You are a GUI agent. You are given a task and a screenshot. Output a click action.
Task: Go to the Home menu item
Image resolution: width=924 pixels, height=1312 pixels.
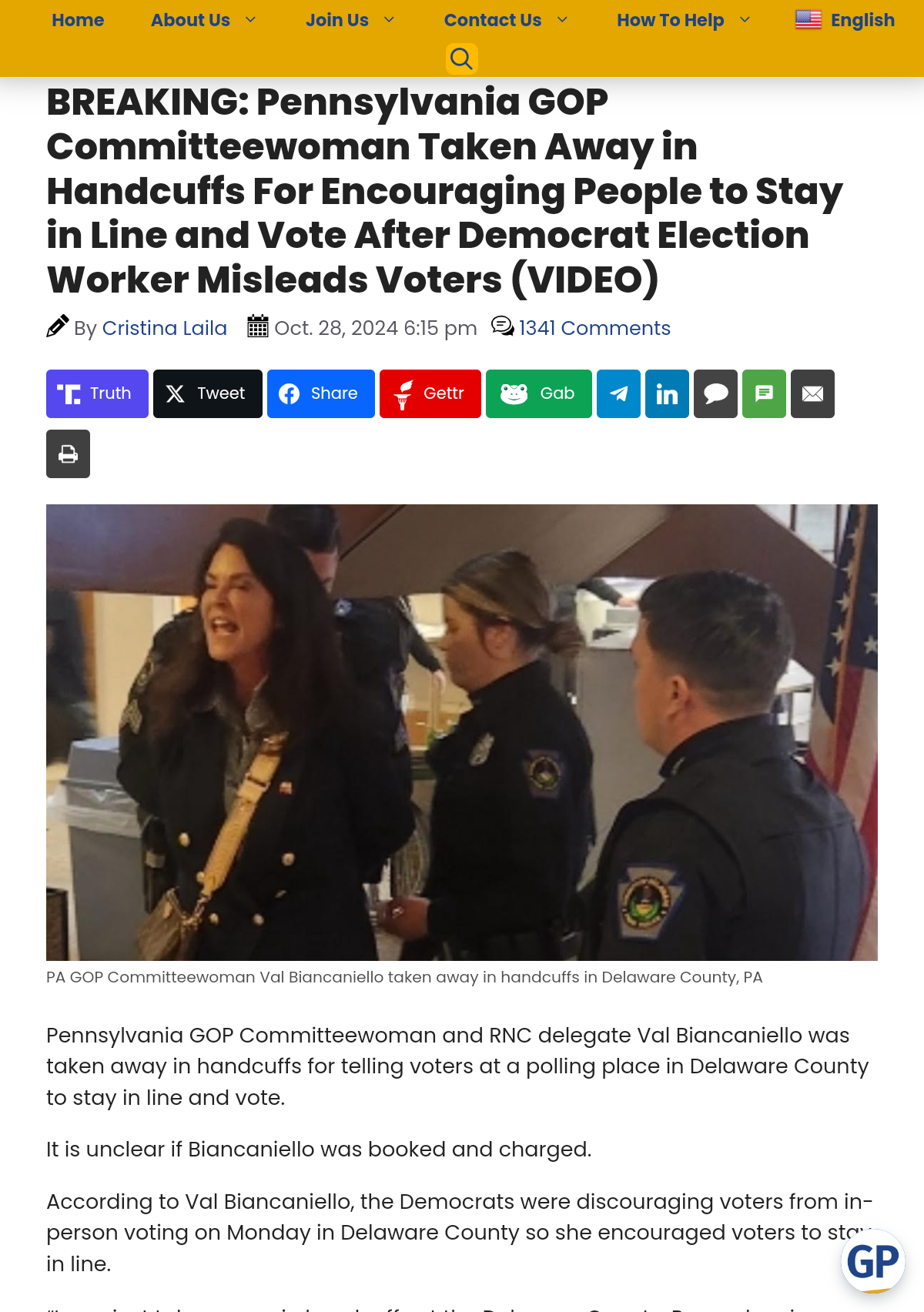click(78, 20)
